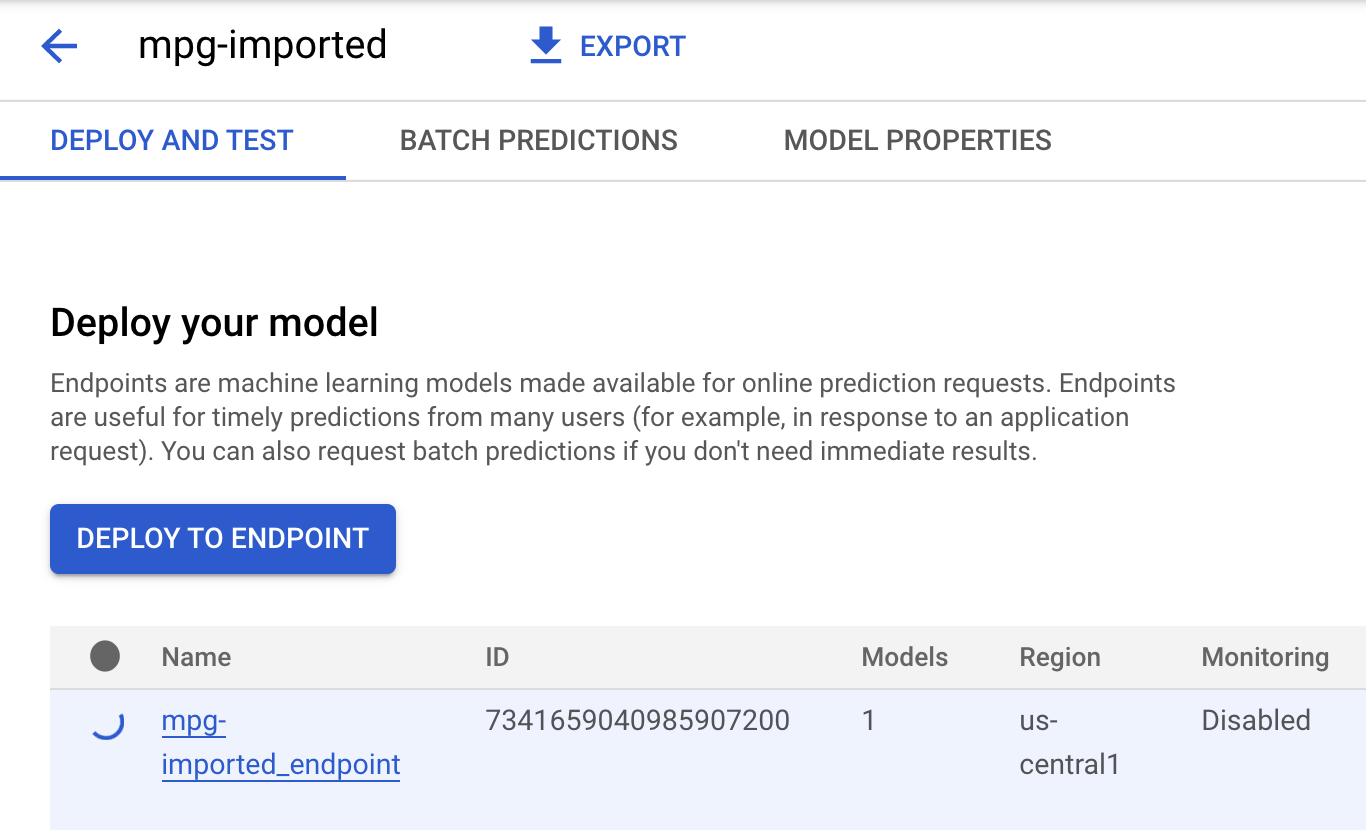Image resolution: width=1366 pixels, height=830 pixels.
Task: Click the loading spinner beside mpg-imported_endpoint
Action: click(107, 722)
